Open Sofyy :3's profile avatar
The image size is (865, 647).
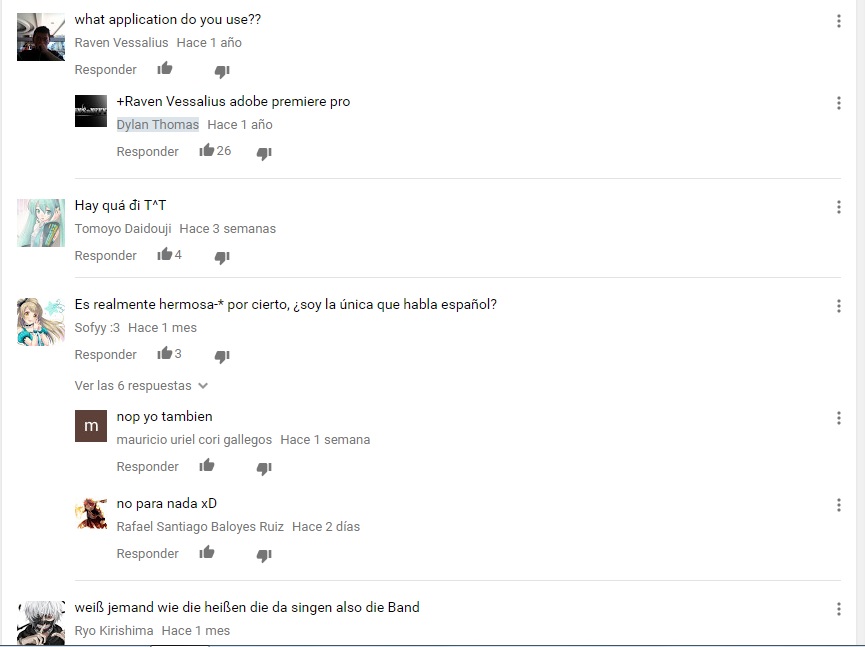click(41, 322)
